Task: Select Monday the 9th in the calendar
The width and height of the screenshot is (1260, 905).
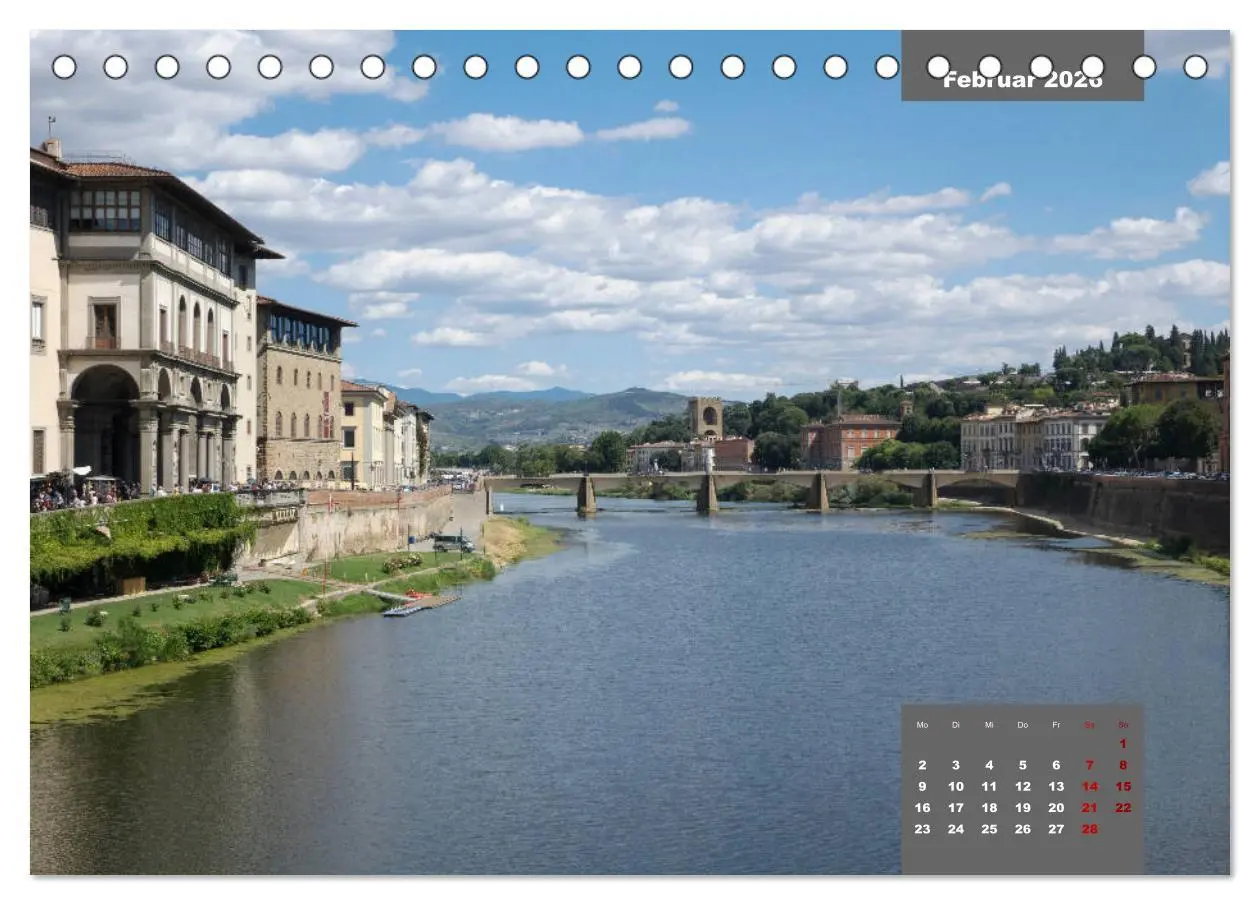Action: pyautogui.click(x=922, y=786)
